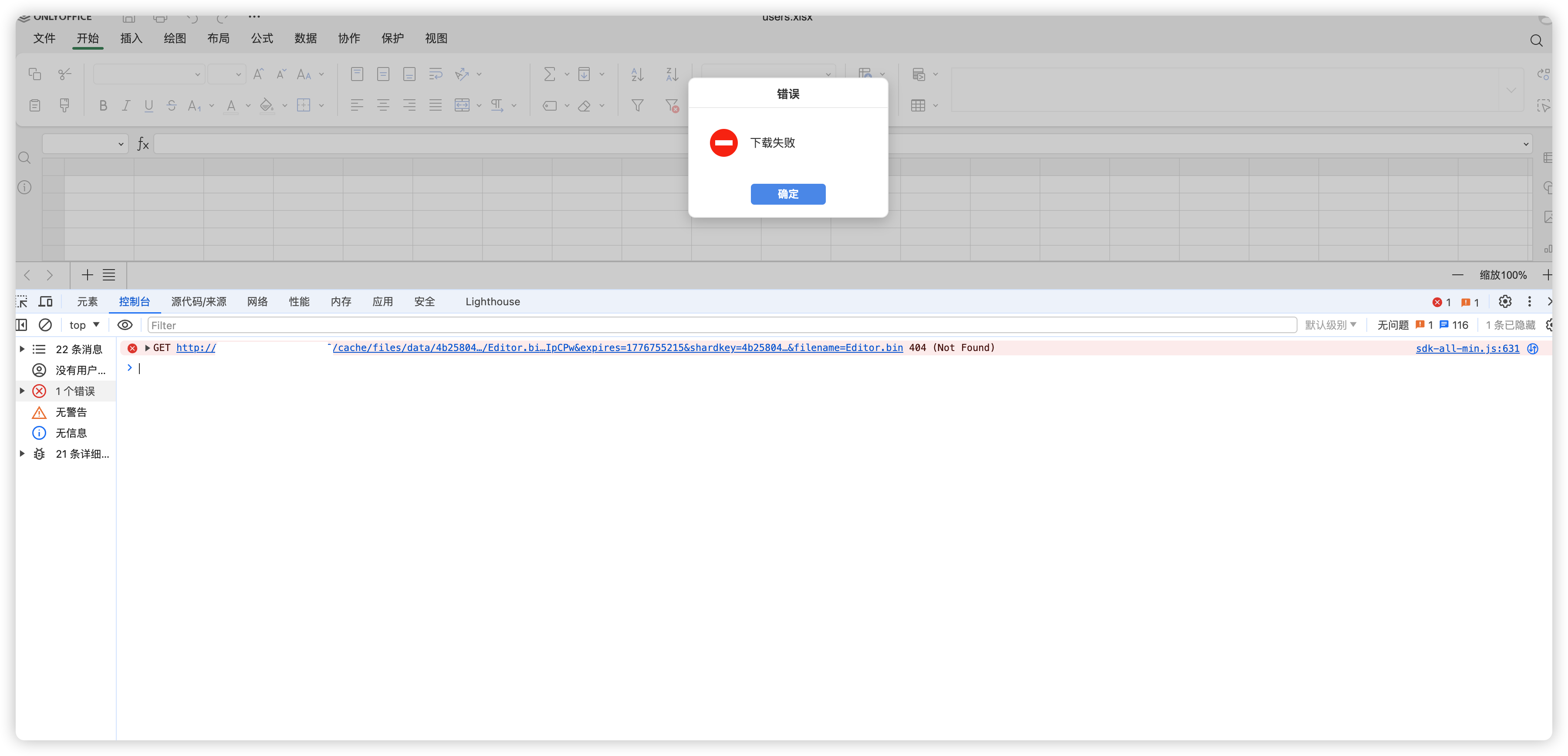Screen dimensions: 1568x756
Task: Click the AutoSum sigma icon
Action: coord(549,74)
